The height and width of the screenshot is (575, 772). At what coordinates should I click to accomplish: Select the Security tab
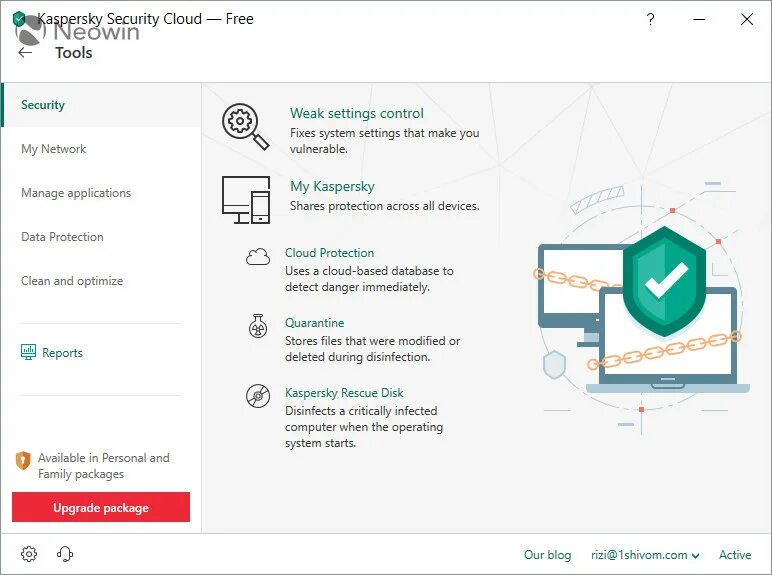(101, 105)
